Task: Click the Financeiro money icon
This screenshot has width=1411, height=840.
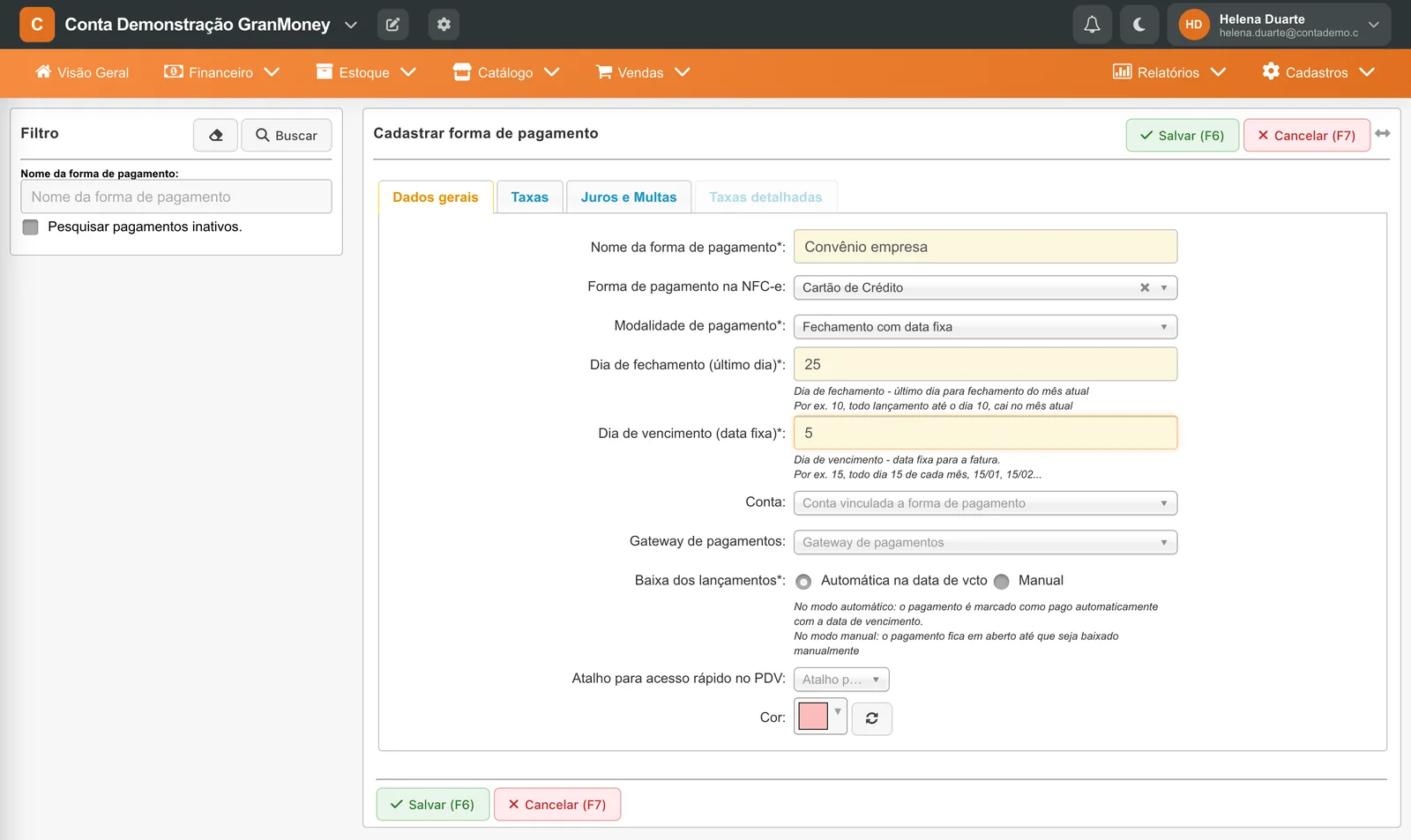Action: [x=174, y=71]
